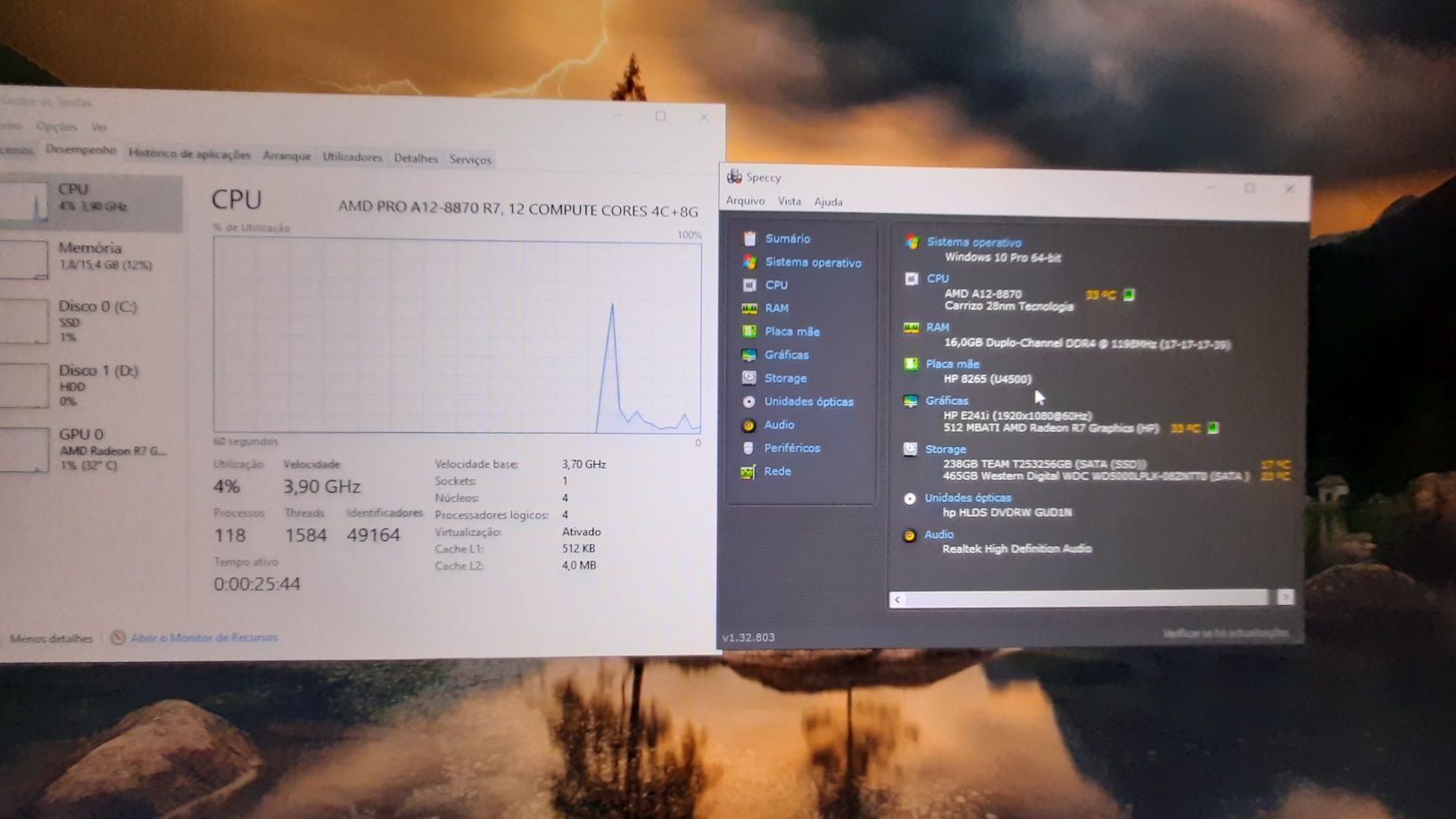This screenshot has width=1456, height=819.
Task: Switch to Desempenho tab in Task Manager
Action: (x=80, y=150)
